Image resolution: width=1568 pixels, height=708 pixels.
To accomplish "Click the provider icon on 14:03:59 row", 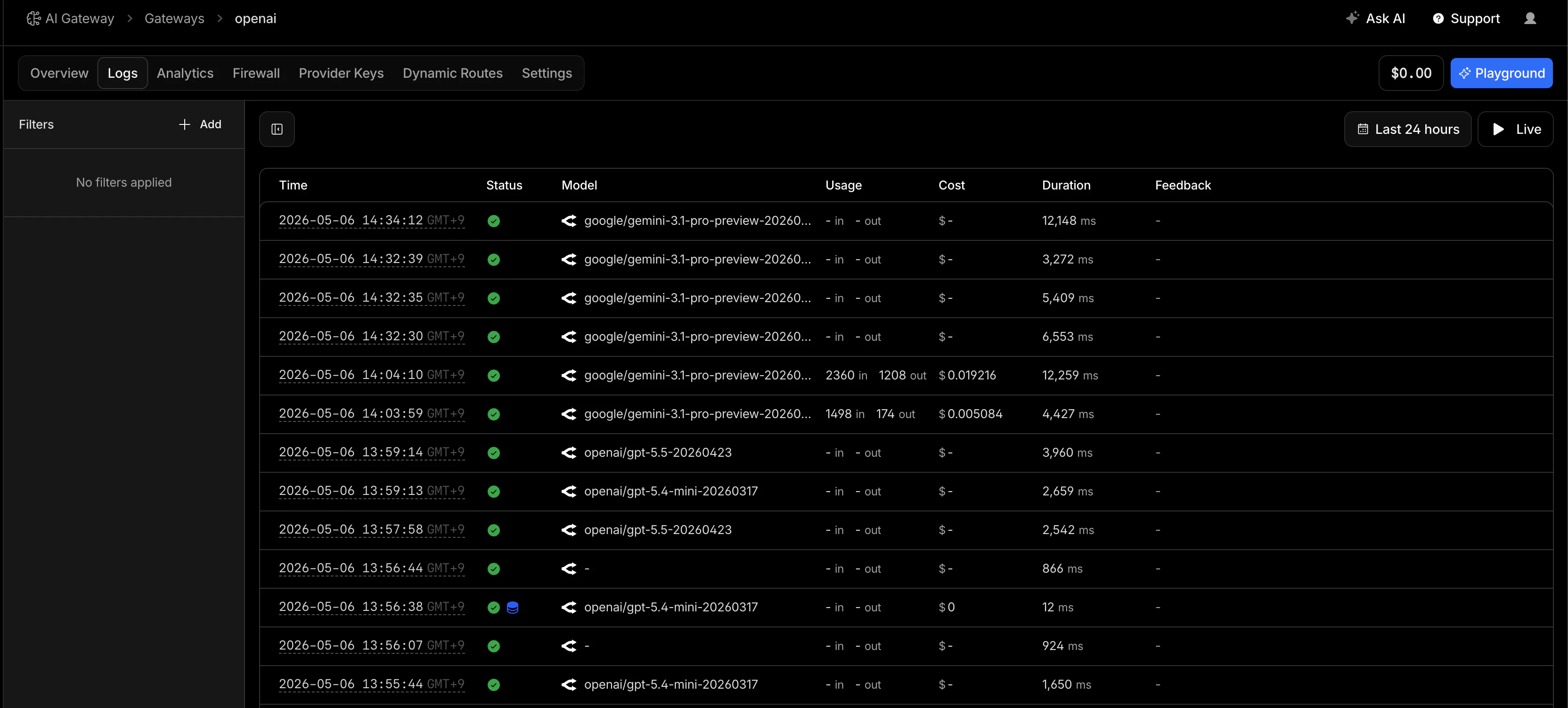I will point(569,414).
